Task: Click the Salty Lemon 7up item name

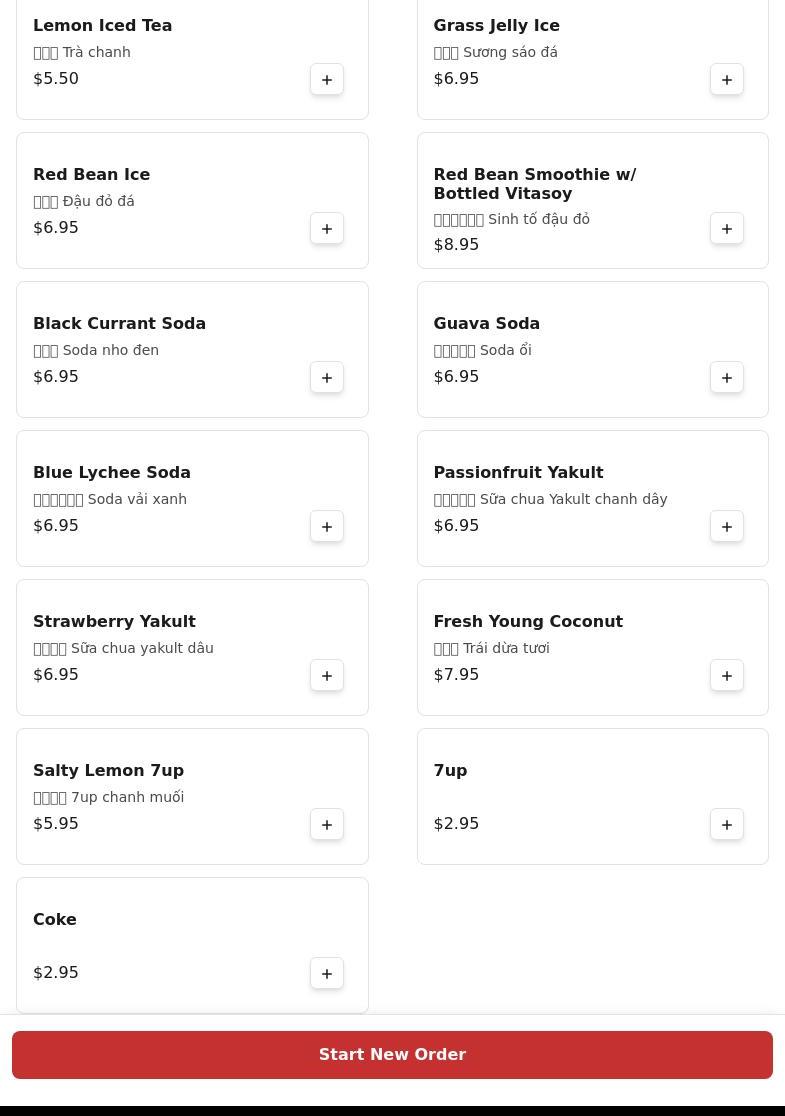Action: [x=108, y=771]
